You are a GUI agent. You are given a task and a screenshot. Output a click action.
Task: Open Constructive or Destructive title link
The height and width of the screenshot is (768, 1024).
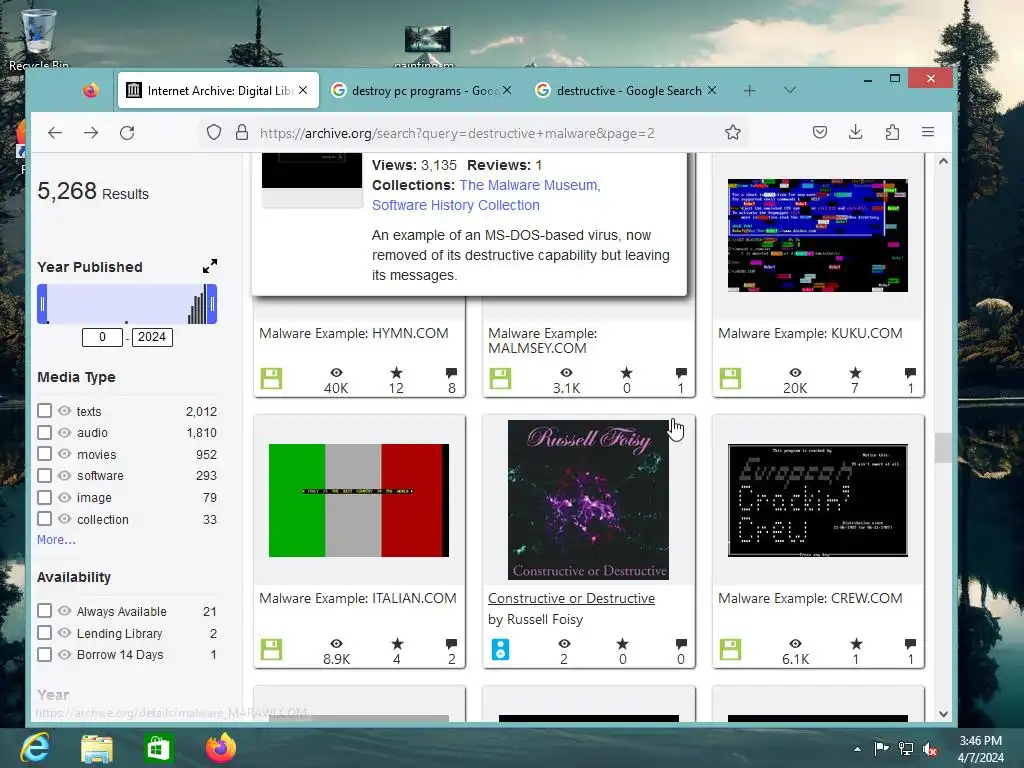coord(571,598)
